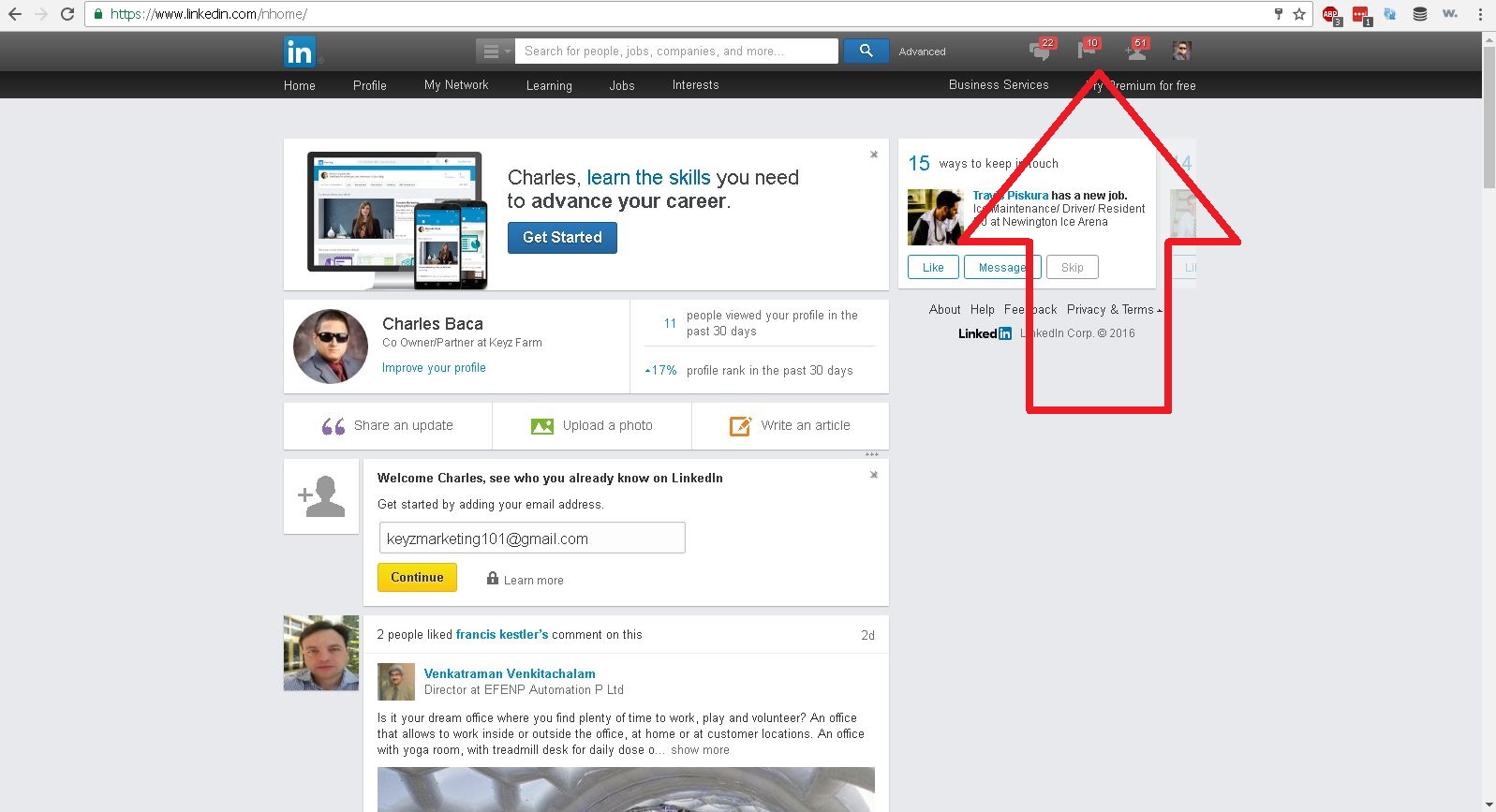1496x812 pixels.
Task: Open Venkatraman Venkitachalam's name link
Action: pyautogui.click(x=510, y=673)
